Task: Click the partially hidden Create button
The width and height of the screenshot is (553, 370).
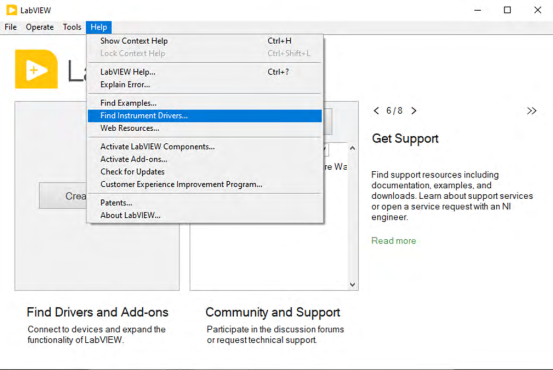Action: point(63,196)
